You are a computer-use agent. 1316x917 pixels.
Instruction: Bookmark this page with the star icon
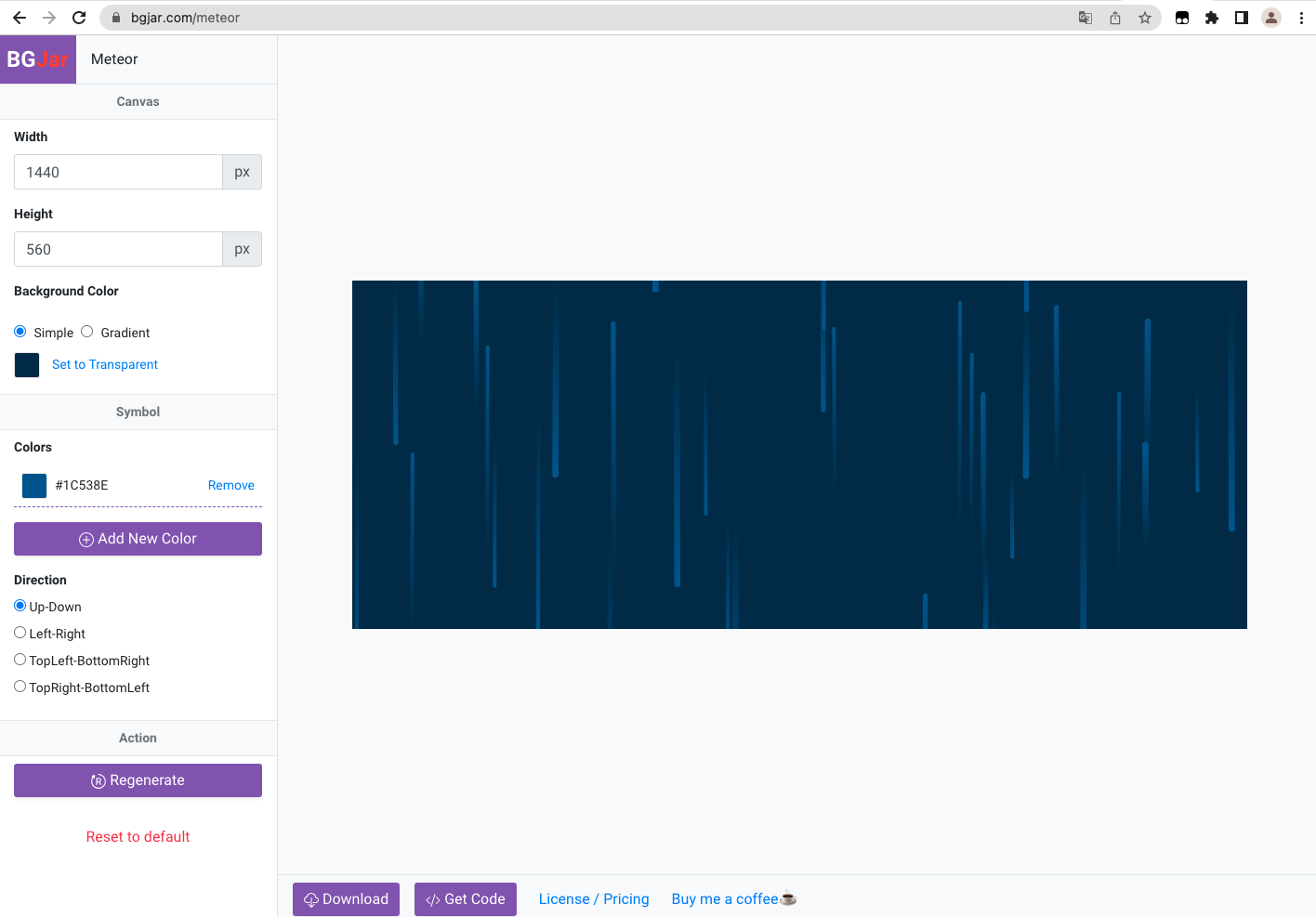point(1145,18)
